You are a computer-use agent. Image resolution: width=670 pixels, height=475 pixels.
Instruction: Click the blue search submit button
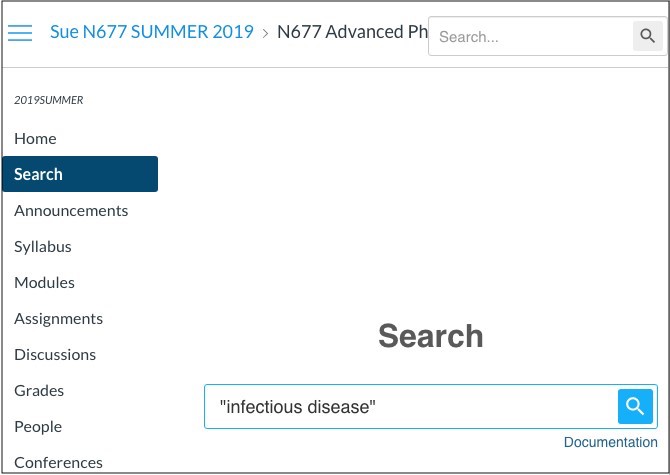pyautogui.click(x=635, y=406)
